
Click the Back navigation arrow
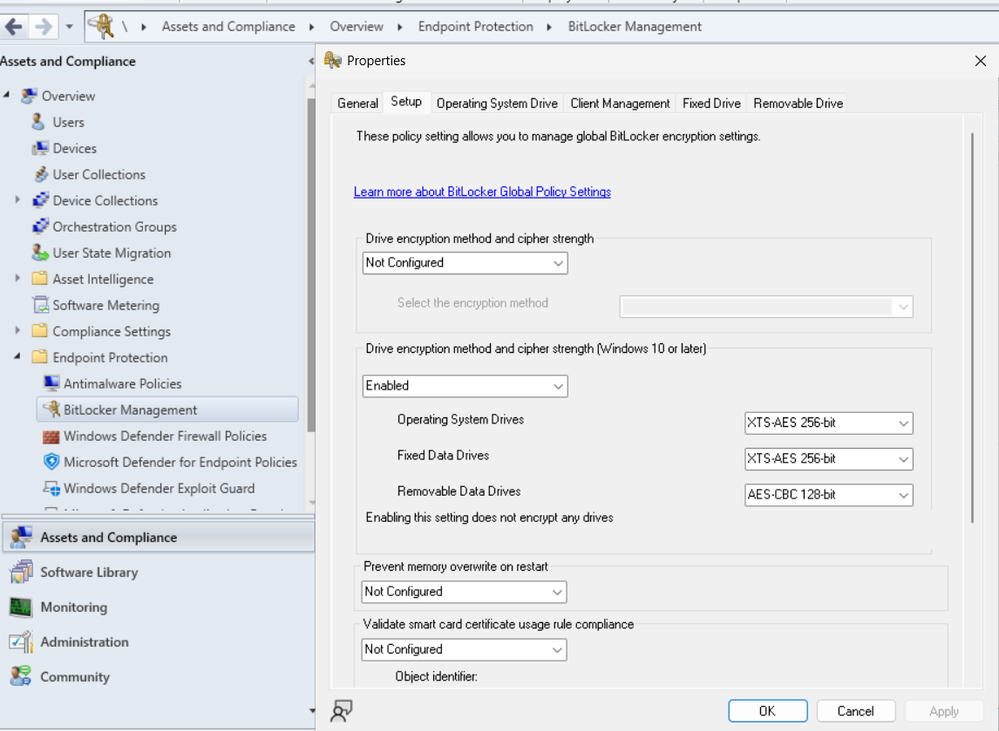pyautogui.click(x=13, y=27)
